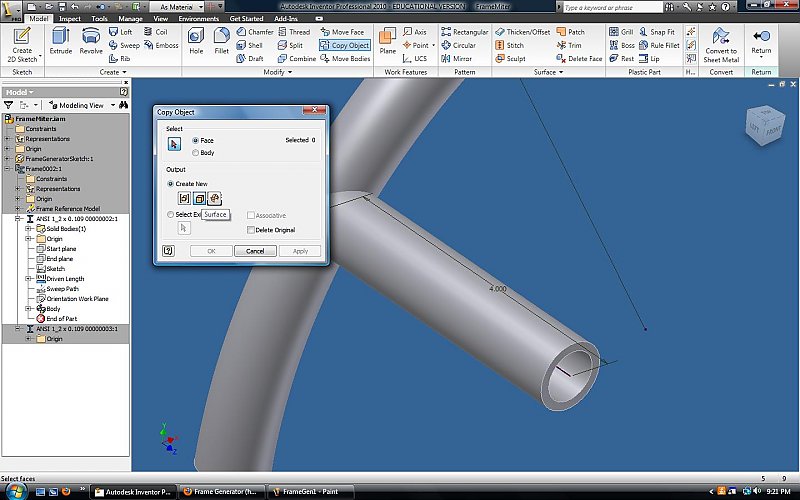Create a work Plane

[x=388, y=41]
